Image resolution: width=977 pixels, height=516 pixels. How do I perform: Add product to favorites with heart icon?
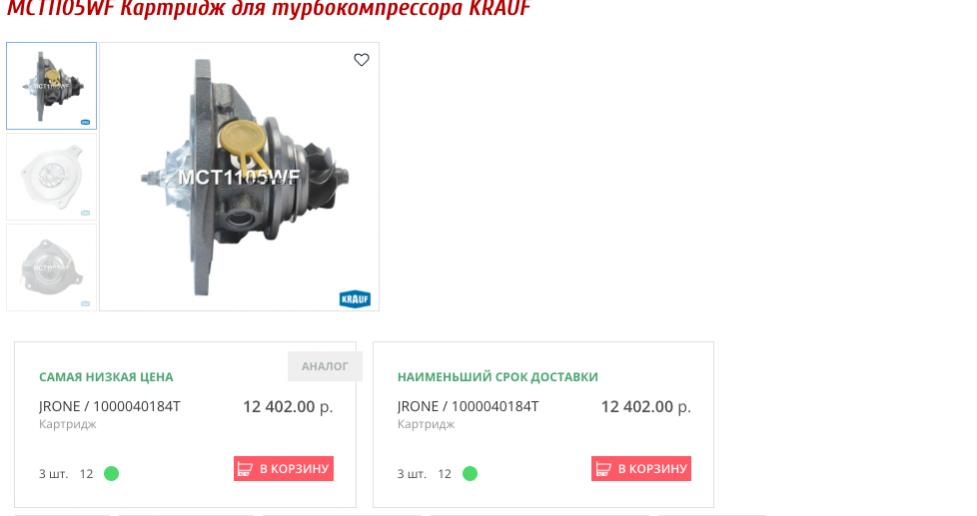pyautogui.click(x=361, y=60)
